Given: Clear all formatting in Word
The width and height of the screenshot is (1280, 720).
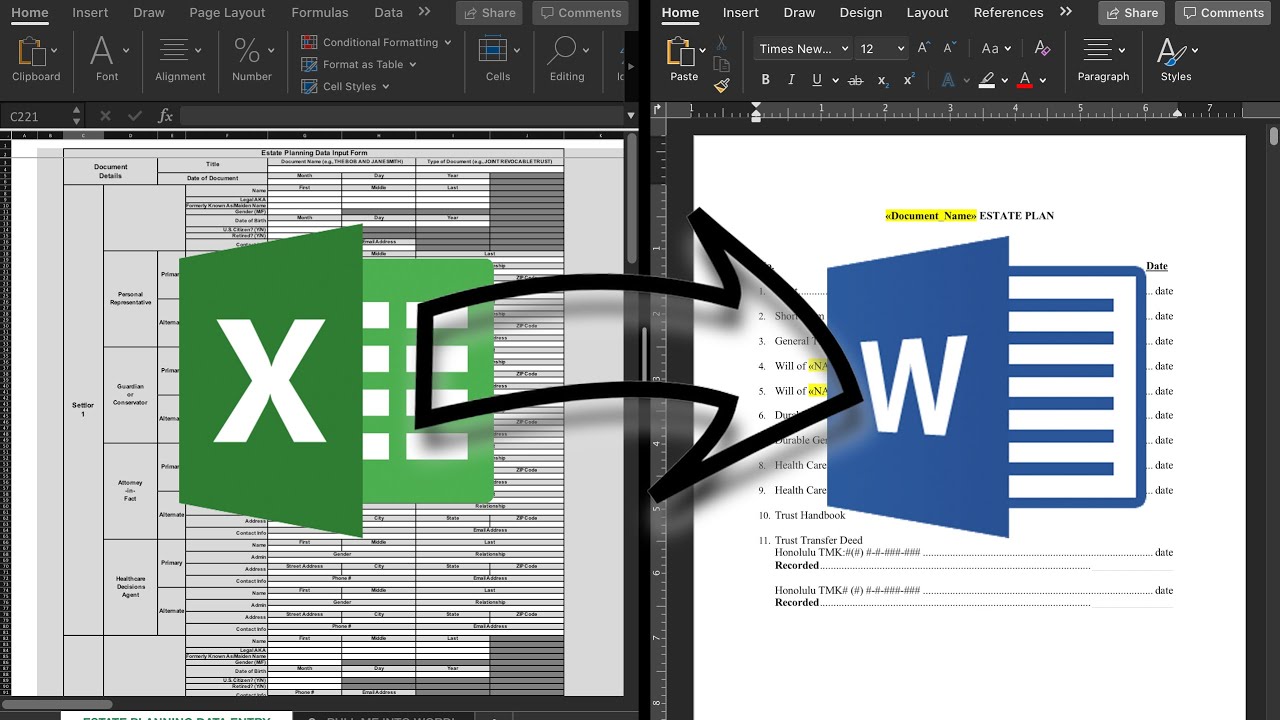Looking at the screenshot, I should click(x=1042, y=48).
